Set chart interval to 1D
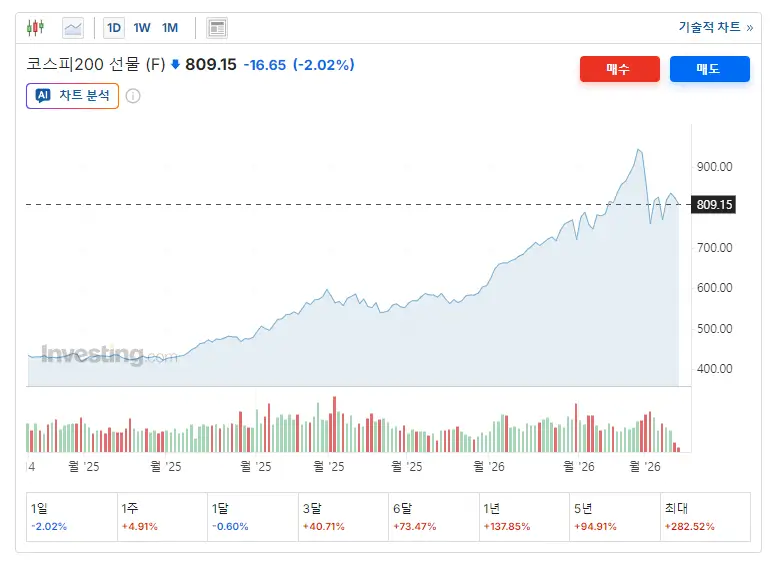The image size is (783, 561). [114, 28]
